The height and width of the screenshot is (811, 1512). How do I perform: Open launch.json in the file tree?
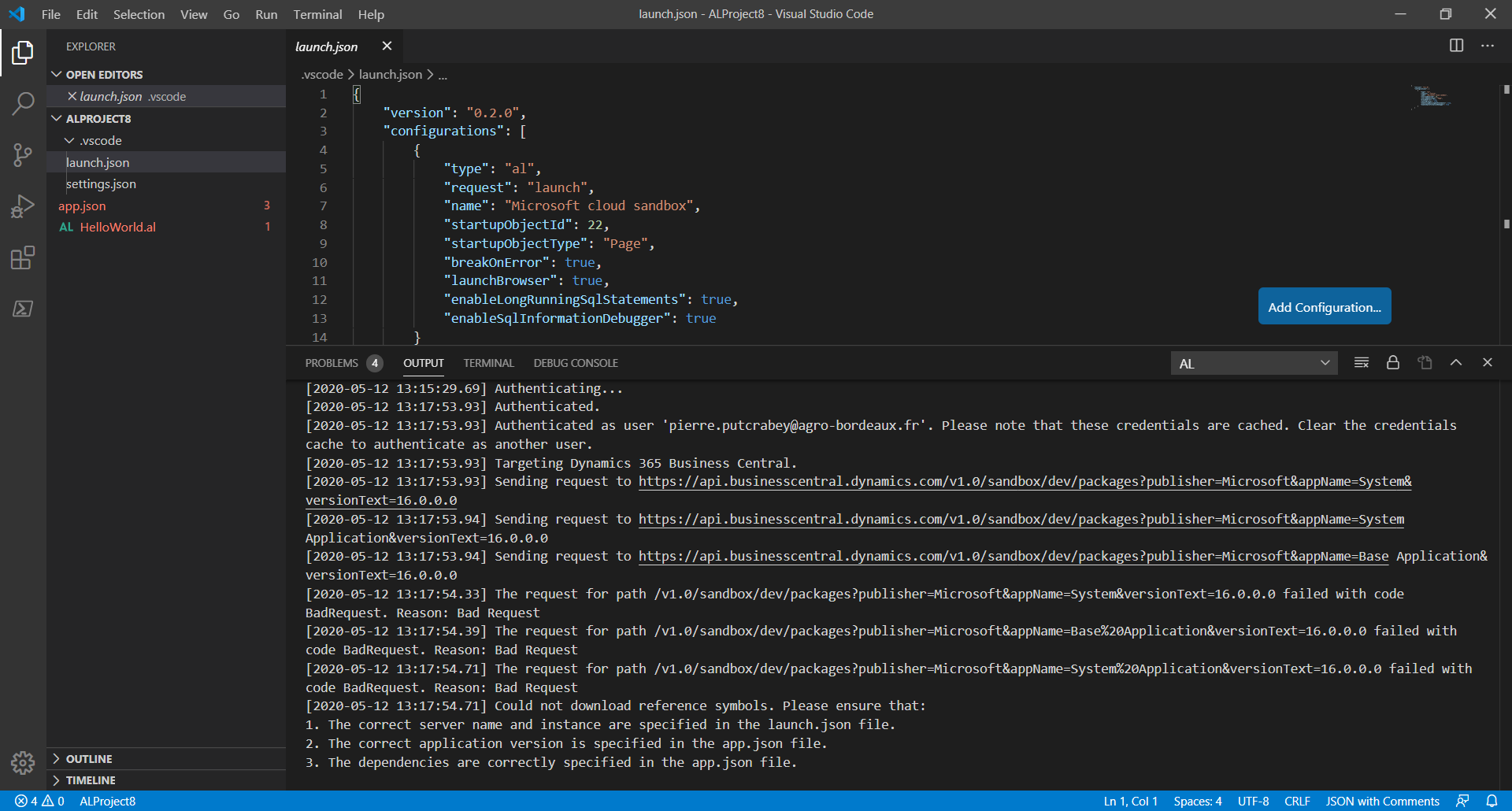[x=167, y=162]
